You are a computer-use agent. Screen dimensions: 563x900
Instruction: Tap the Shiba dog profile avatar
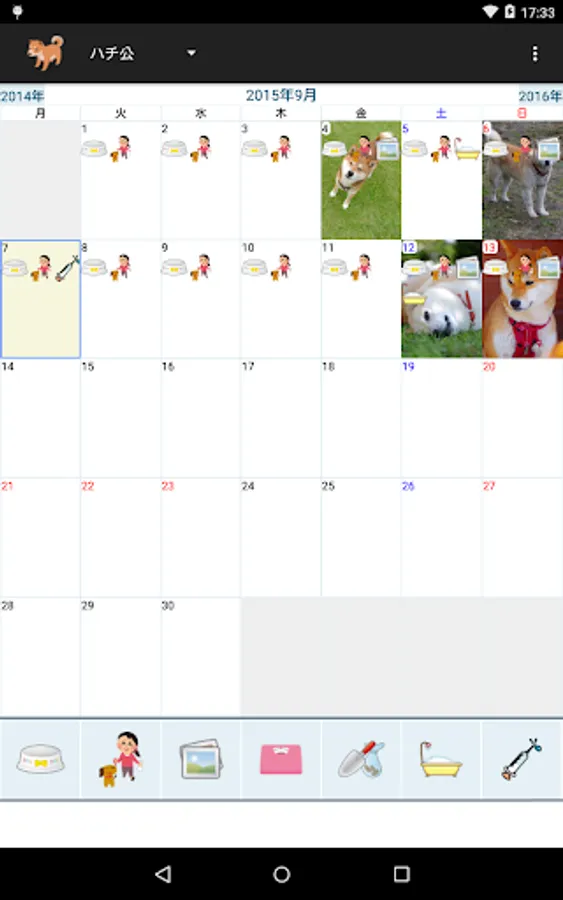point(45,53)
